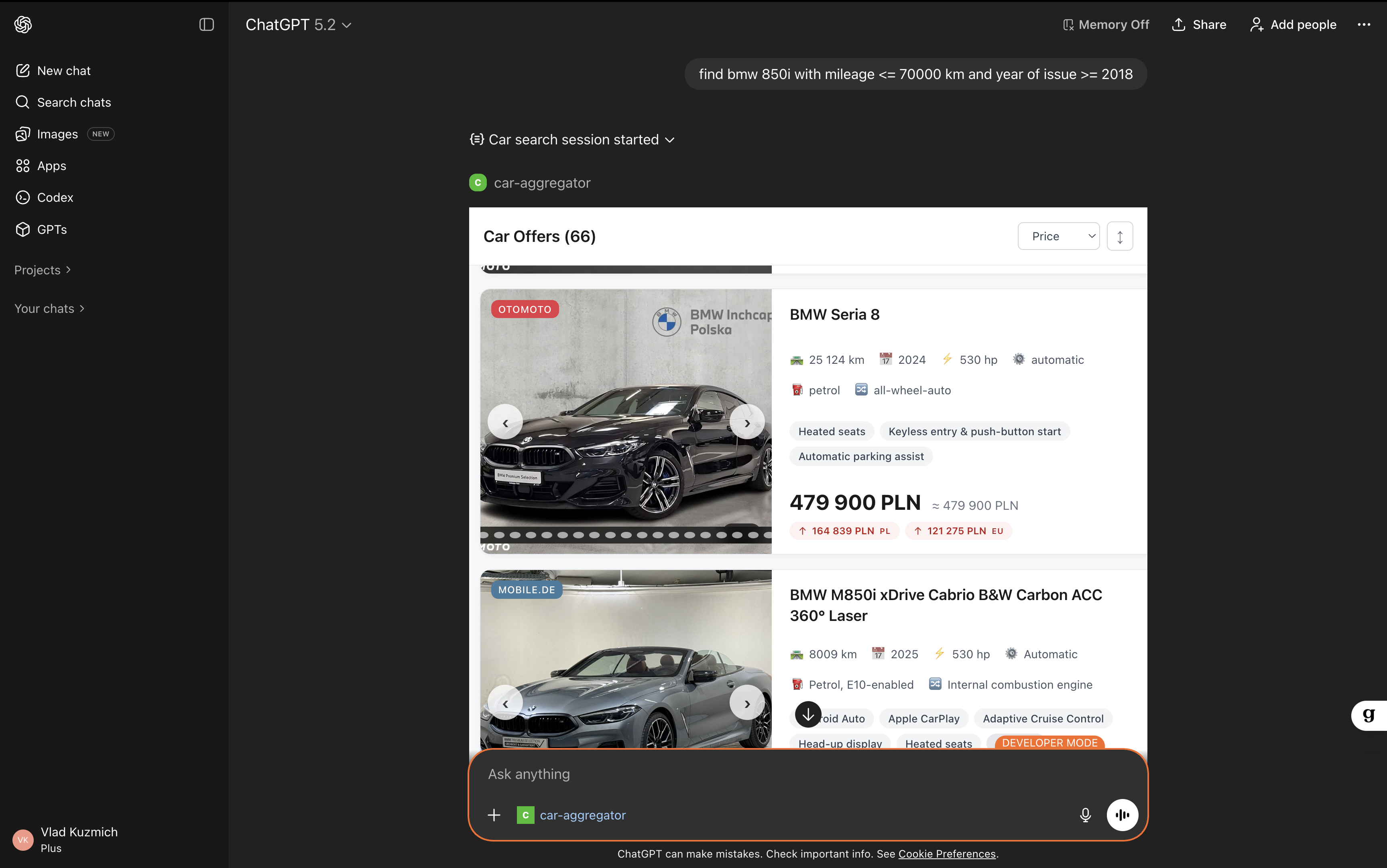Open ChatGPT 5.2 model selector
This screenshot has width=1387, height=868.
[x=298, y=25]
